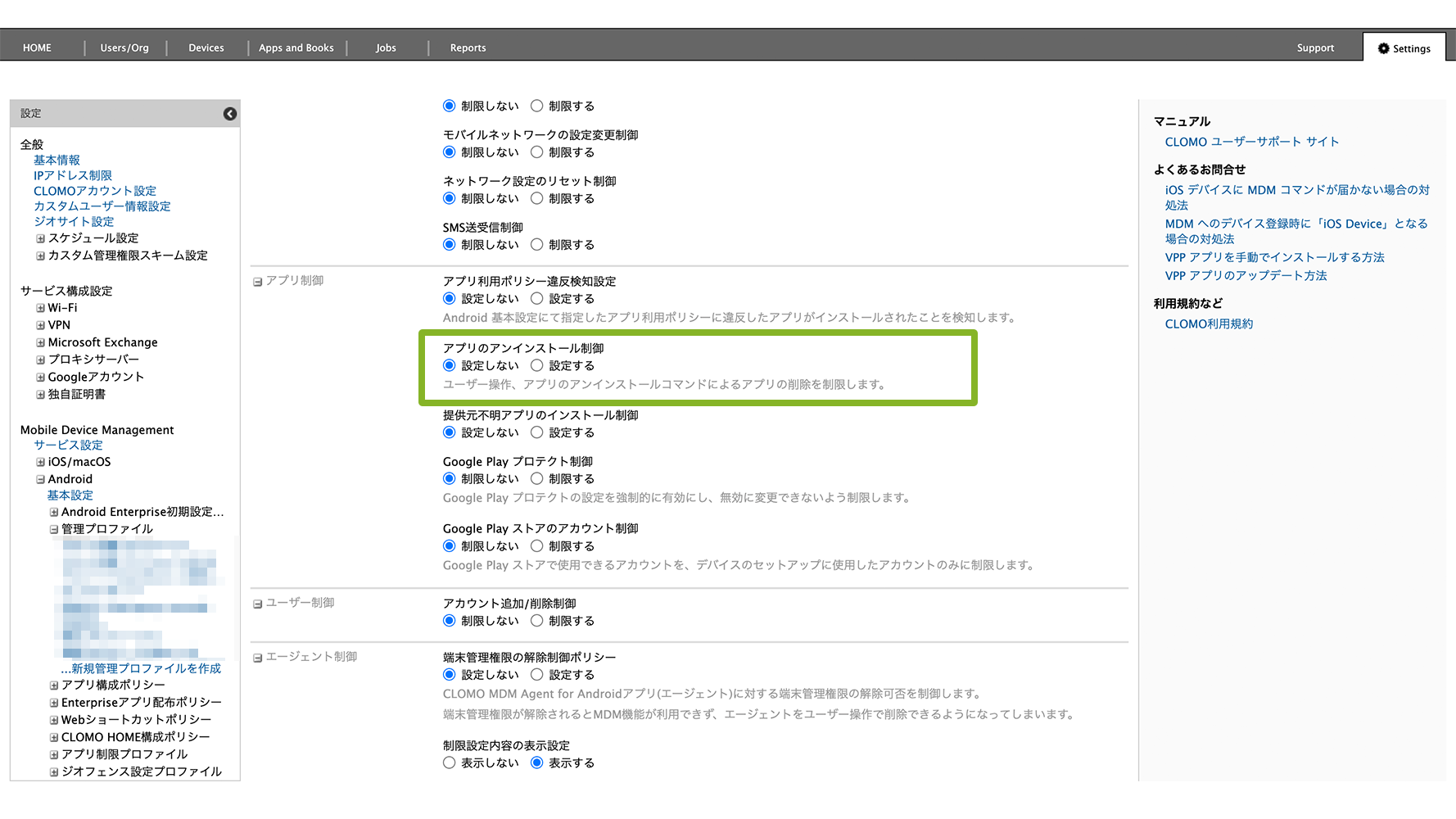Collapse the 管理プロファイル tree node
This screenshot has height=819, width=1456.
(54, 529)
